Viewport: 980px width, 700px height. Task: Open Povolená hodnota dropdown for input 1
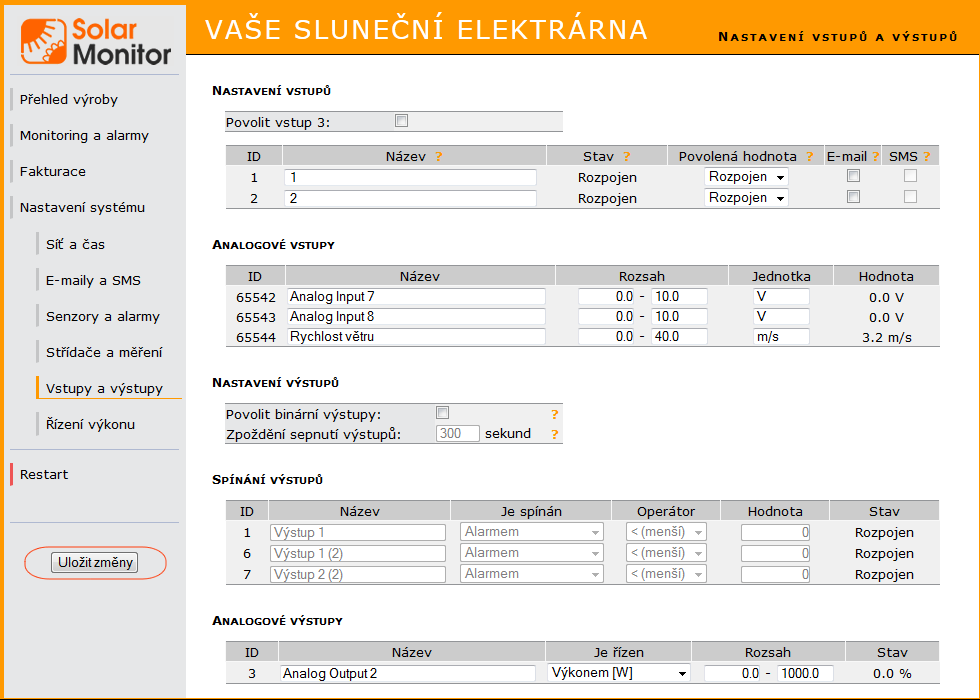click(746, 177)
